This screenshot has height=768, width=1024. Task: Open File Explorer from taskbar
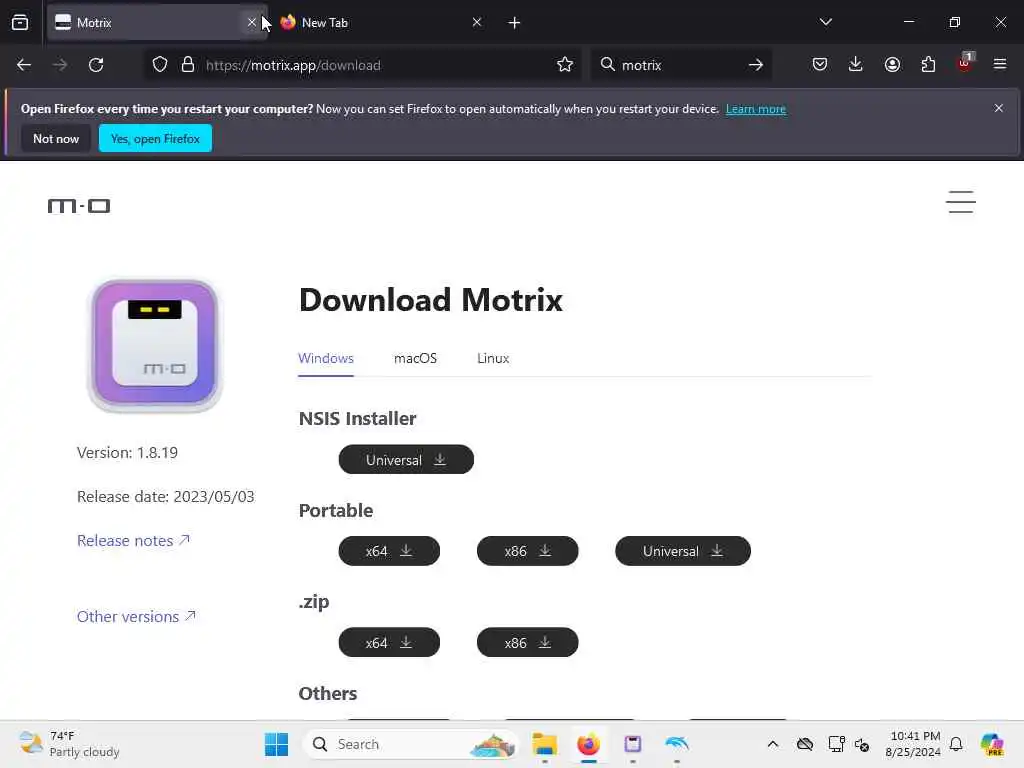tap(544, 744)
